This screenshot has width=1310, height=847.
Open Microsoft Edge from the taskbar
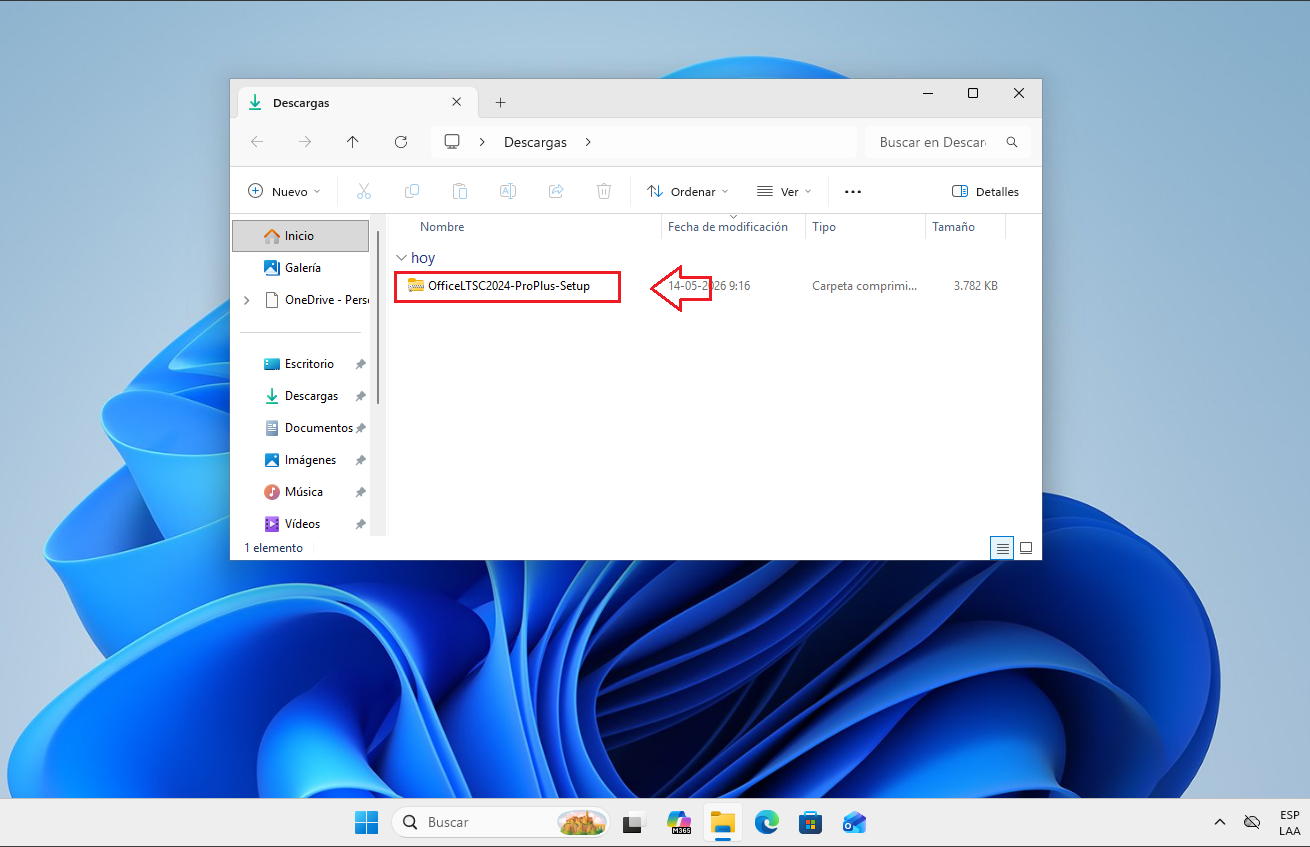pos(767,823)
